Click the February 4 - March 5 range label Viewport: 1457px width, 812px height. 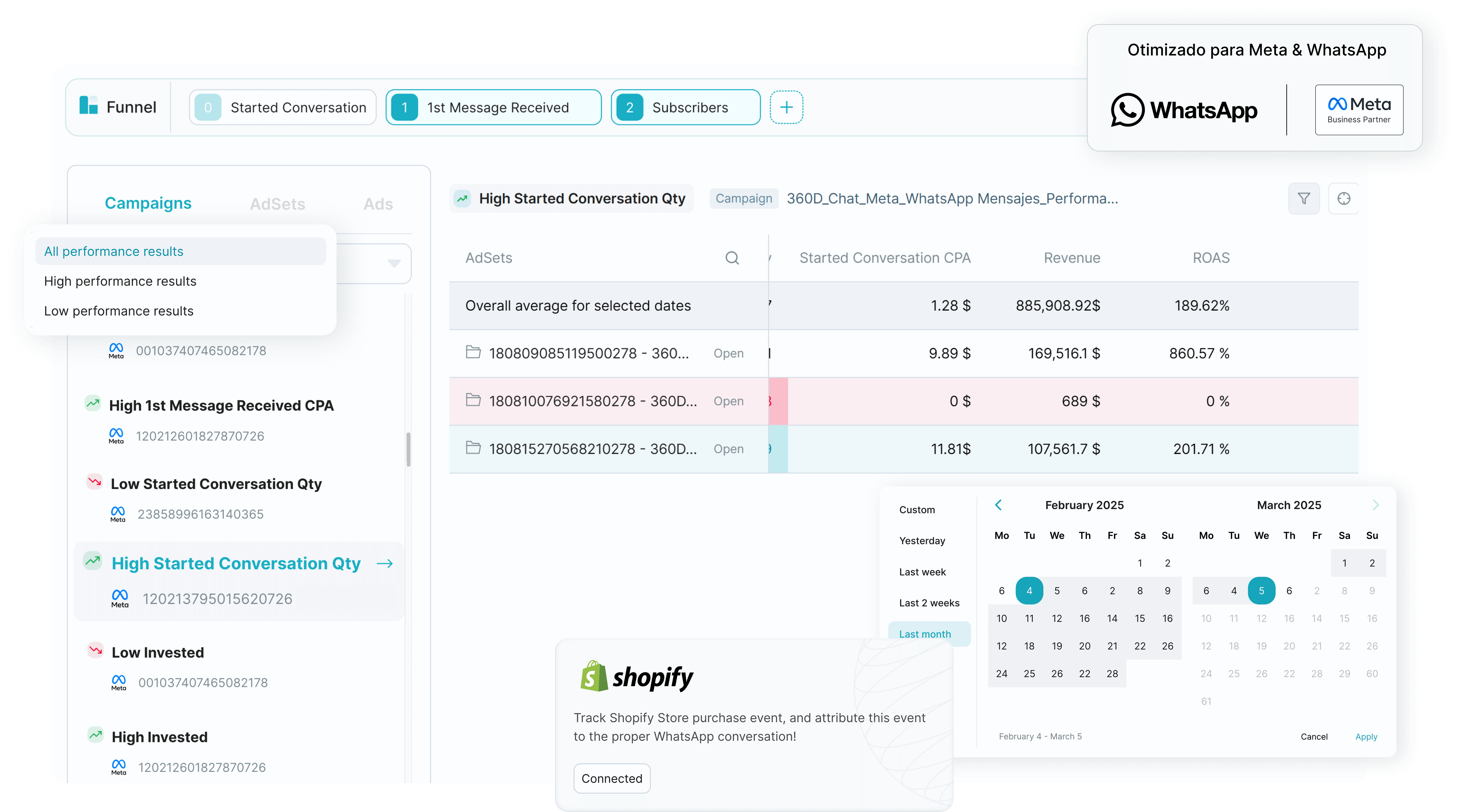click(x=1040, y=736)
